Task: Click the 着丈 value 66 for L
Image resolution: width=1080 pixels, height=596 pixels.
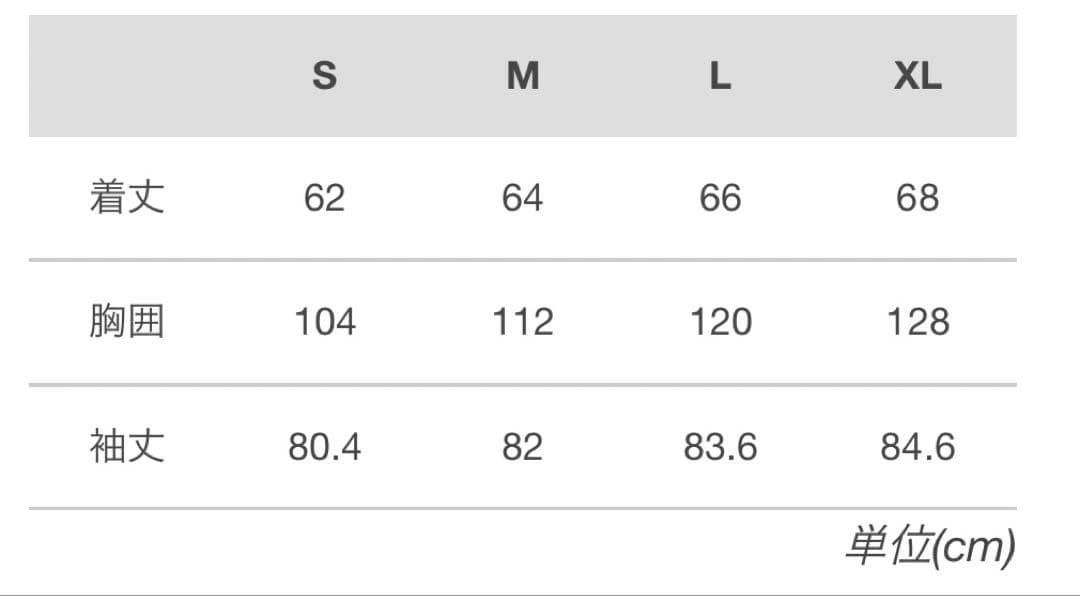Action: tap(720, 198)
